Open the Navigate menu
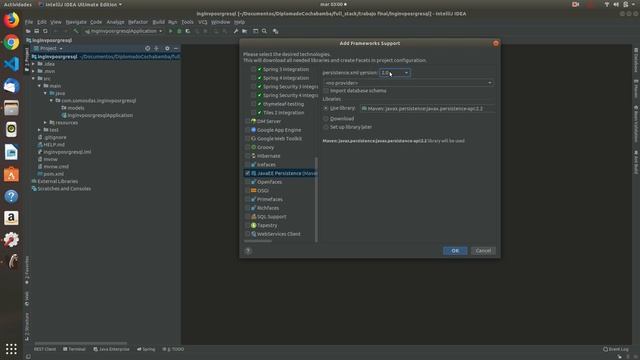Image resolution: width=640 pixels, height=360 pixels. (76, 22)
